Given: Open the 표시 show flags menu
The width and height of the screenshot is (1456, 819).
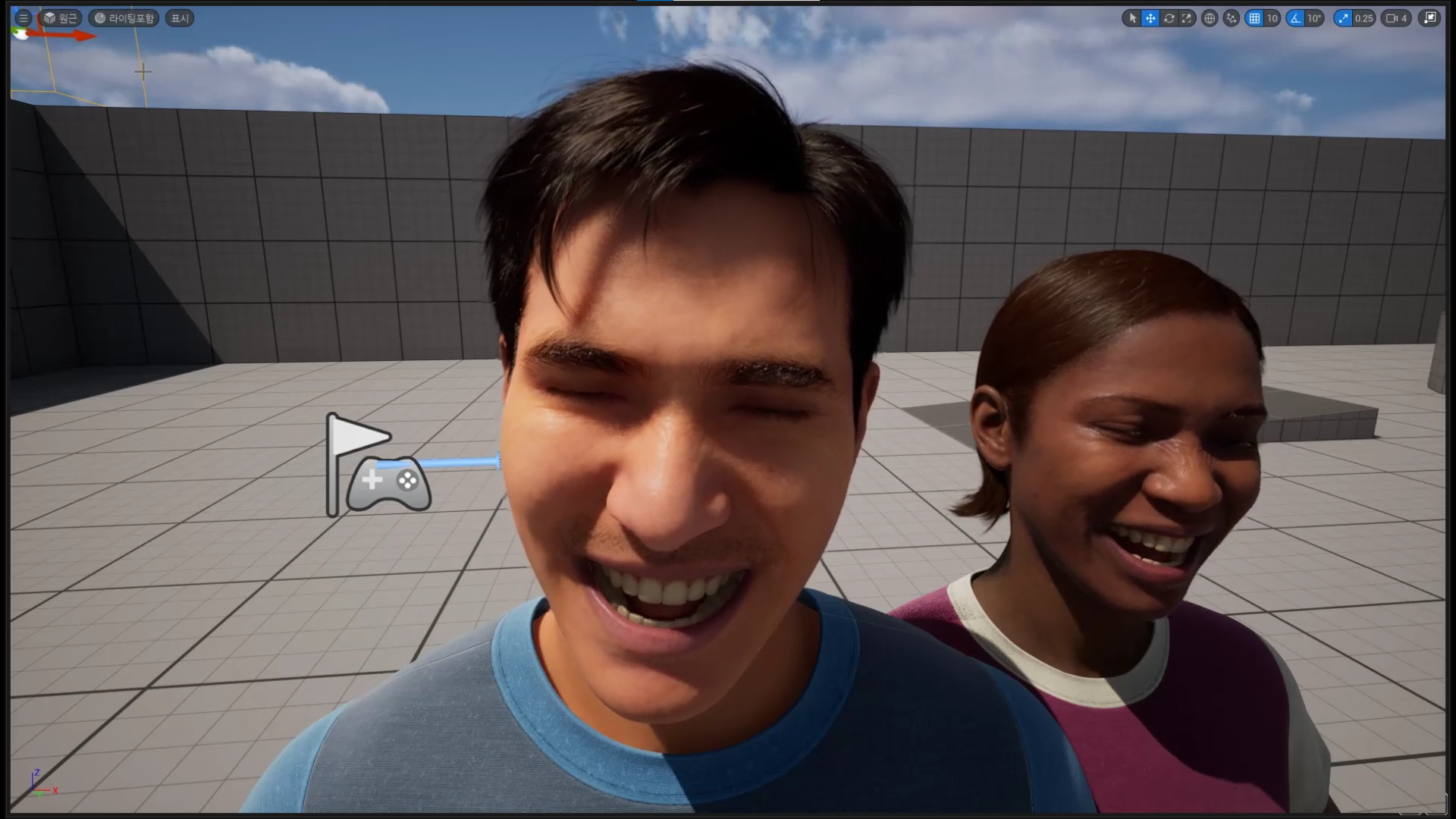Looking at the screenshot, I should point(179,18).
